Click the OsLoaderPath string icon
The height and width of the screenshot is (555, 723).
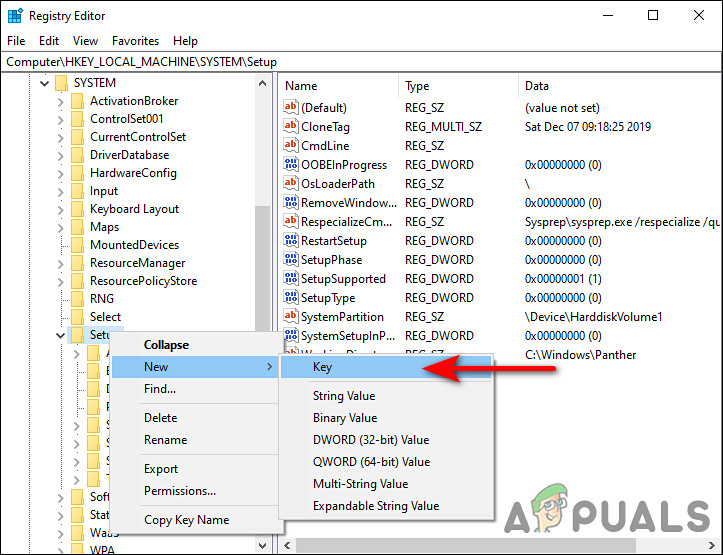(290, 183)
